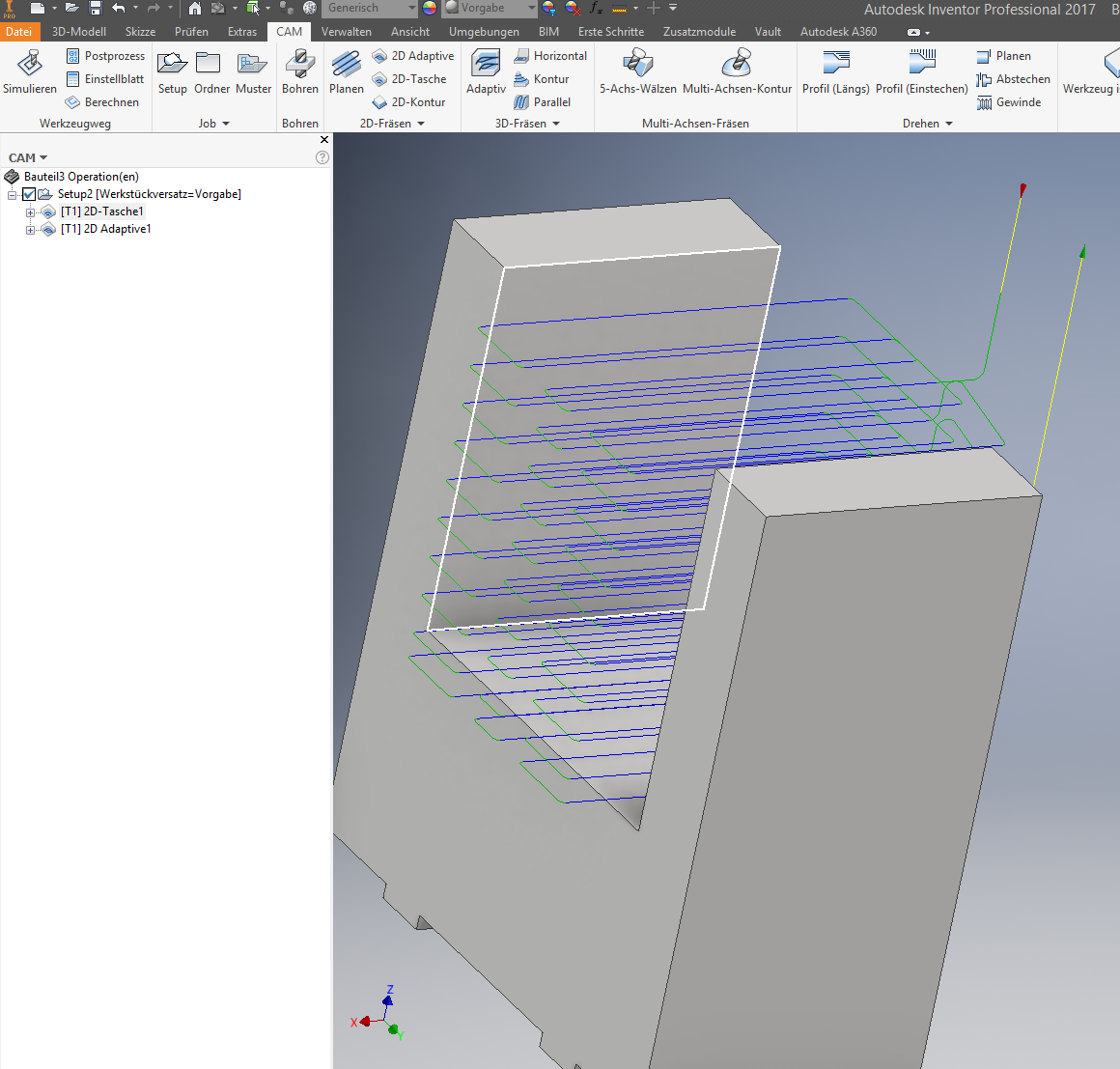Open the 3D Adaptiv milling tool
Screen dimensions: 1120x1069
[486, 71]
